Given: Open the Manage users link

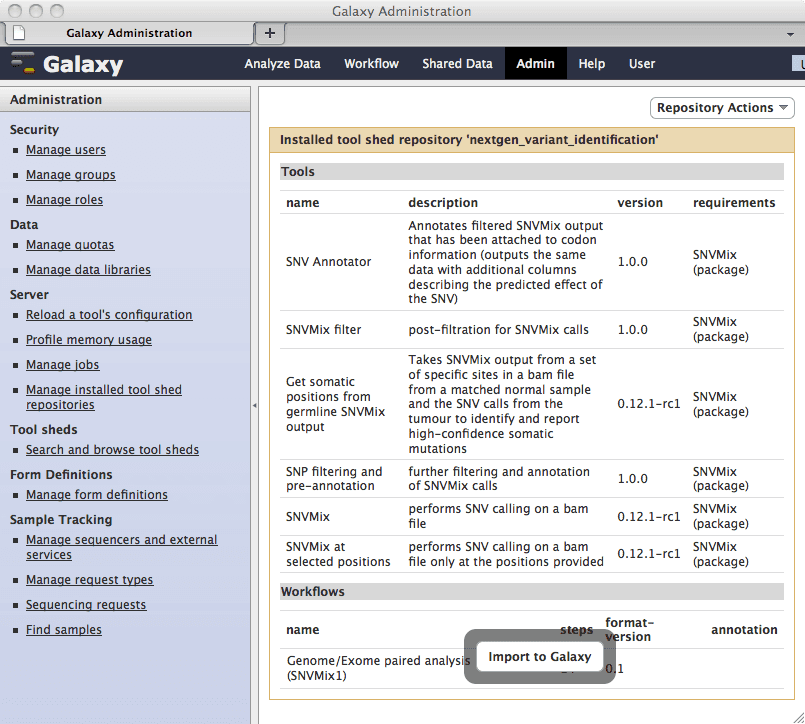Looking at the screenshot, I should coord(66,150).
